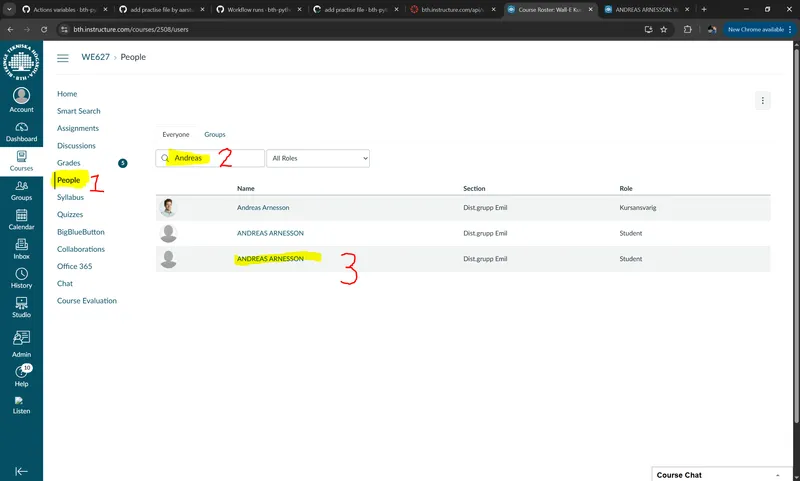The height and width of the screenshot is (481, 800).
Task: Collapse the global navigation arrow
Action: (x=21, y=470)
